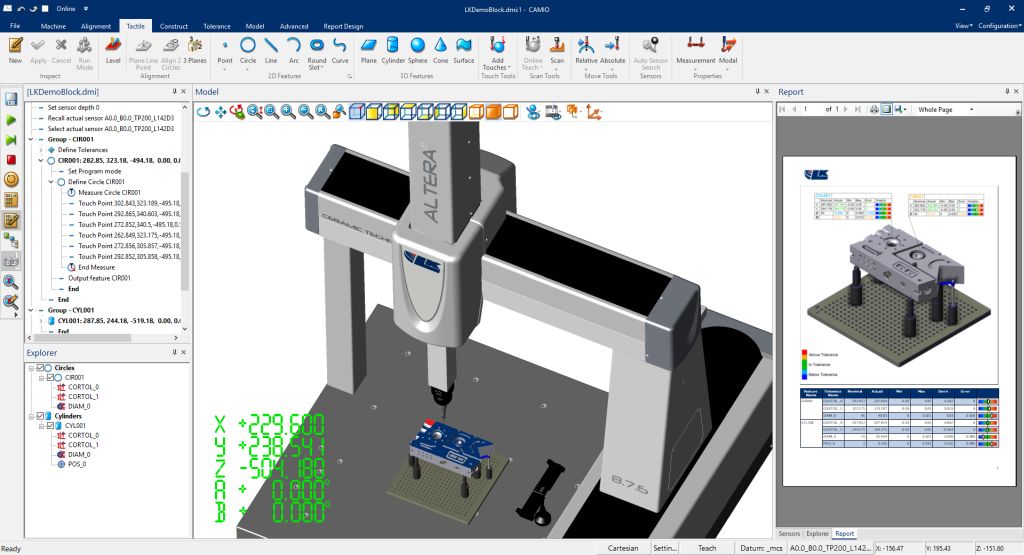Click the rotate view icon in Model toolbar
The height and width of the screenshot is (555, 1024).
[x=203, y=112]
